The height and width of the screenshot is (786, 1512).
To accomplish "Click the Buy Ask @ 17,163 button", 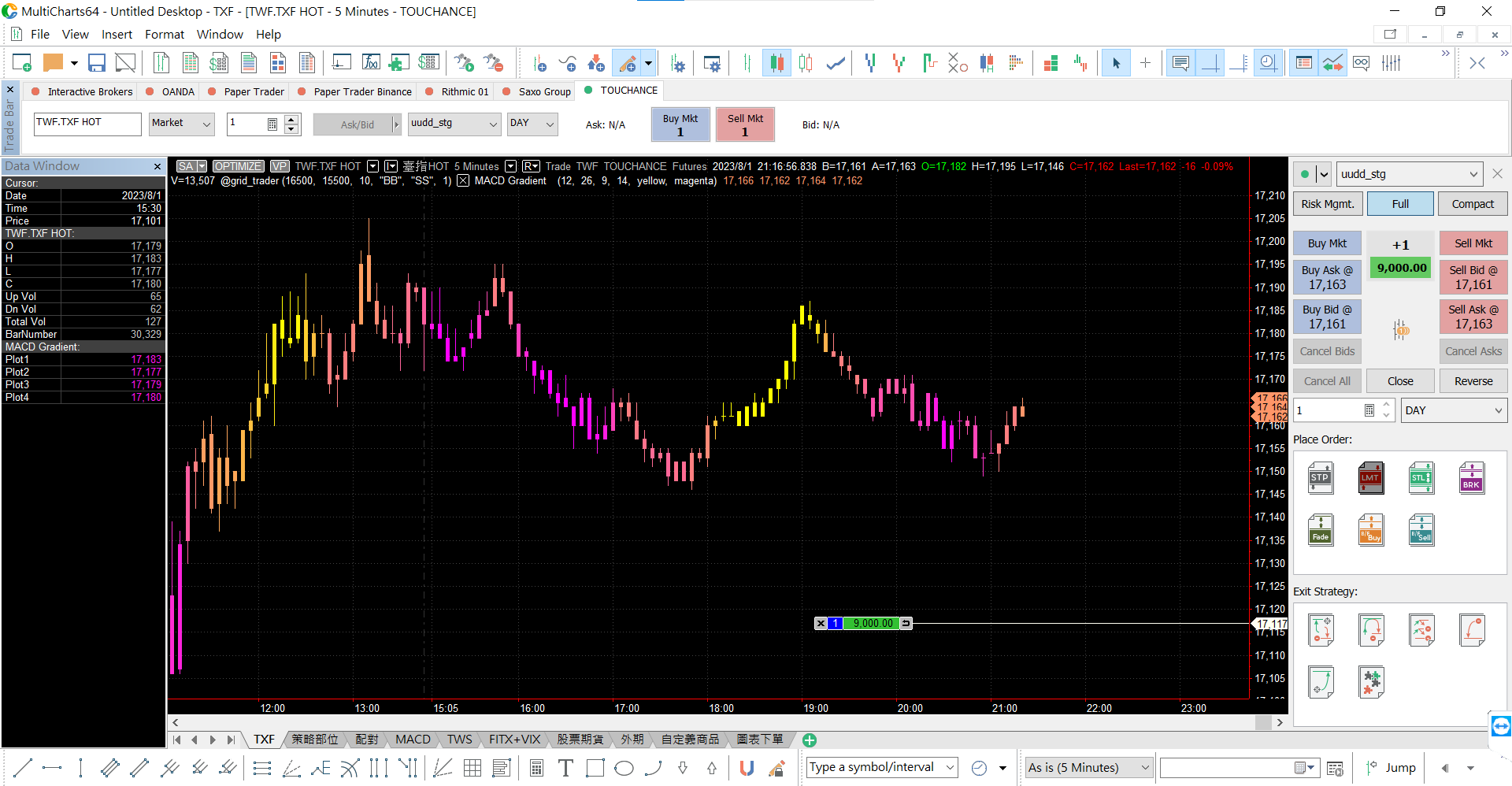I will pos(1327,277).
